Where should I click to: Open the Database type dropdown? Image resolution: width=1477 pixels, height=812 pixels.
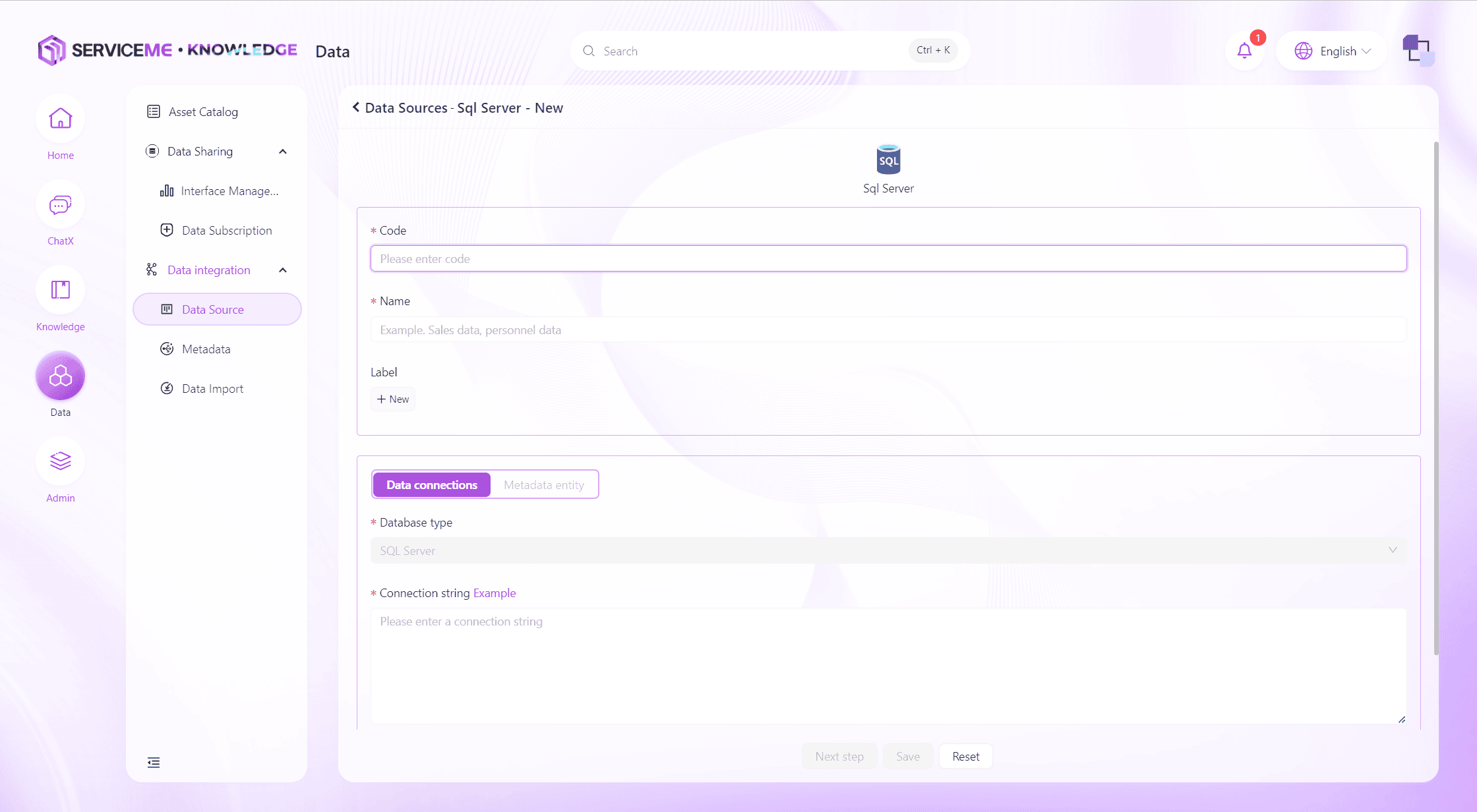(888, 550)
